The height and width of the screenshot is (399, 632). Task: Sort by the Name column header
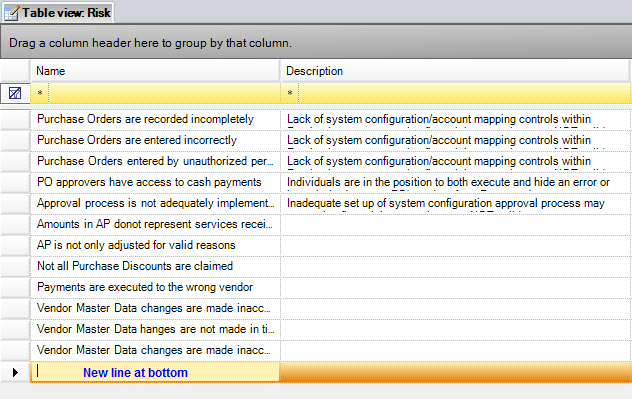pos(155,71)
